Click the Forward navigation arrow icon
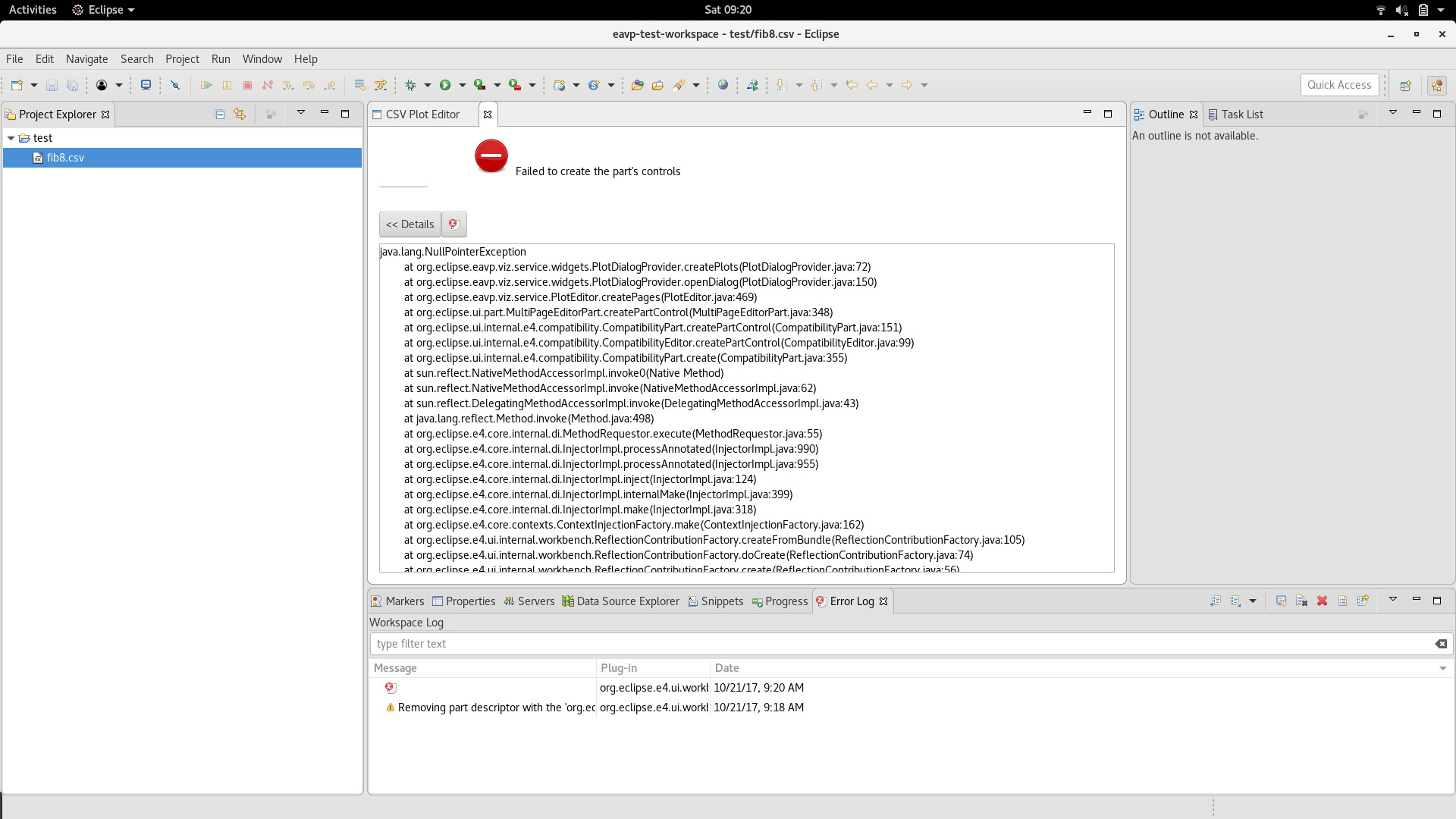 click(907, 85)
